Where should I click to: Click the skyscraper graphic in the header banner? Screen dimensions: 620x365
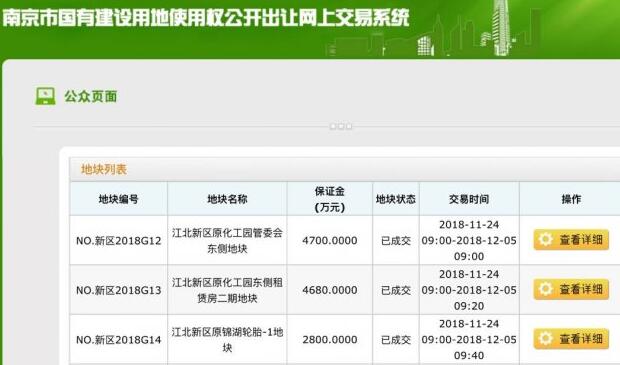pos(501,27)
